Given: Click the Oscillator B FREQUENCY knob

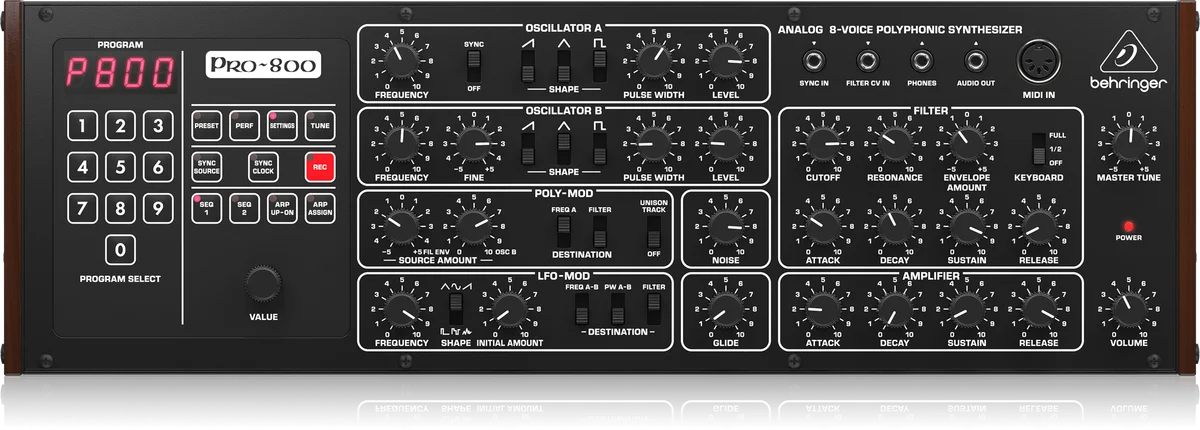Looking at the screenshot, I should [401, 145].
